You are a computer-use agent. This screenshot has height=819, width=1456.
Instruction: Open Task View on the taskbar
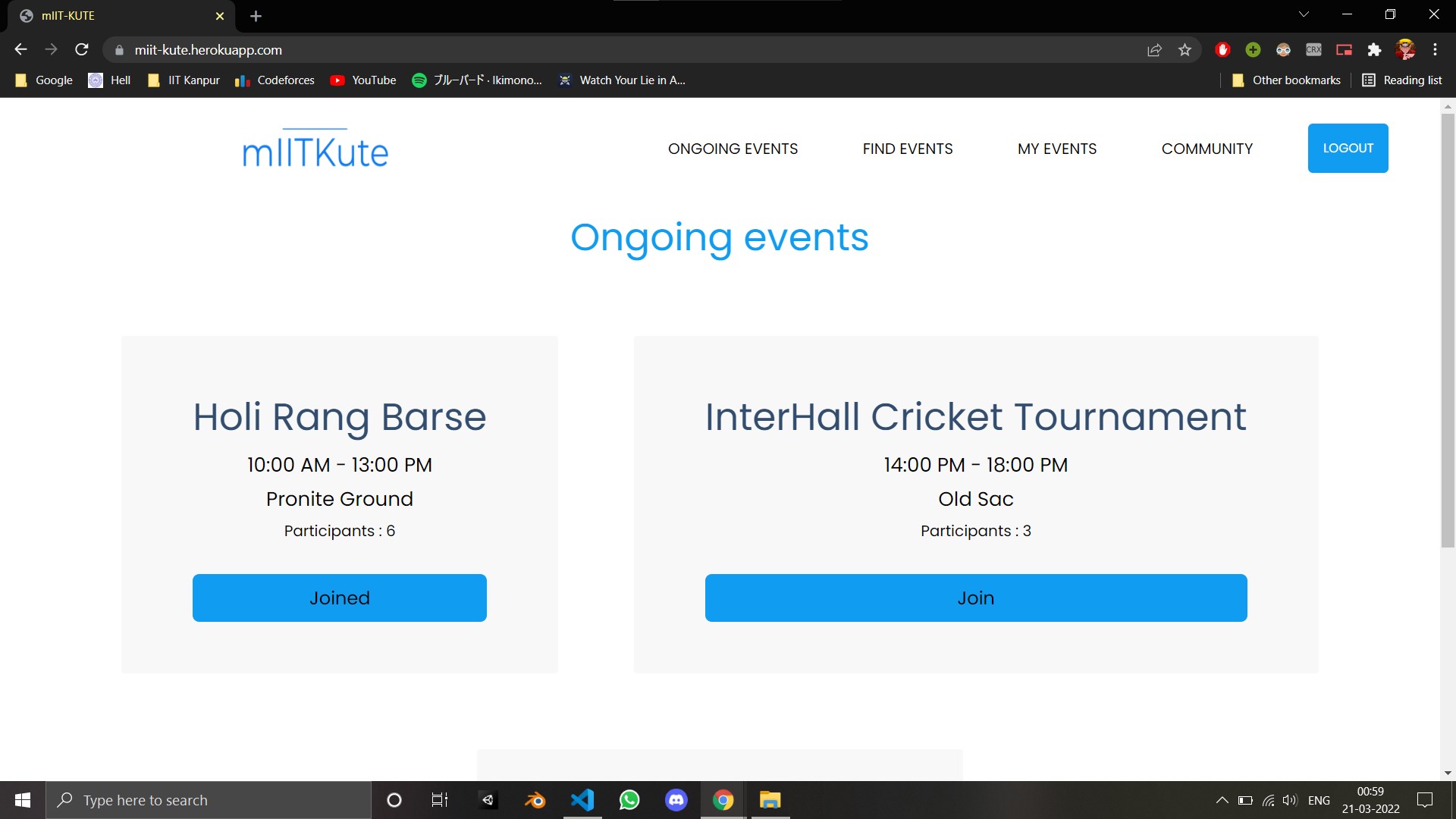click(x=440, y=800)
